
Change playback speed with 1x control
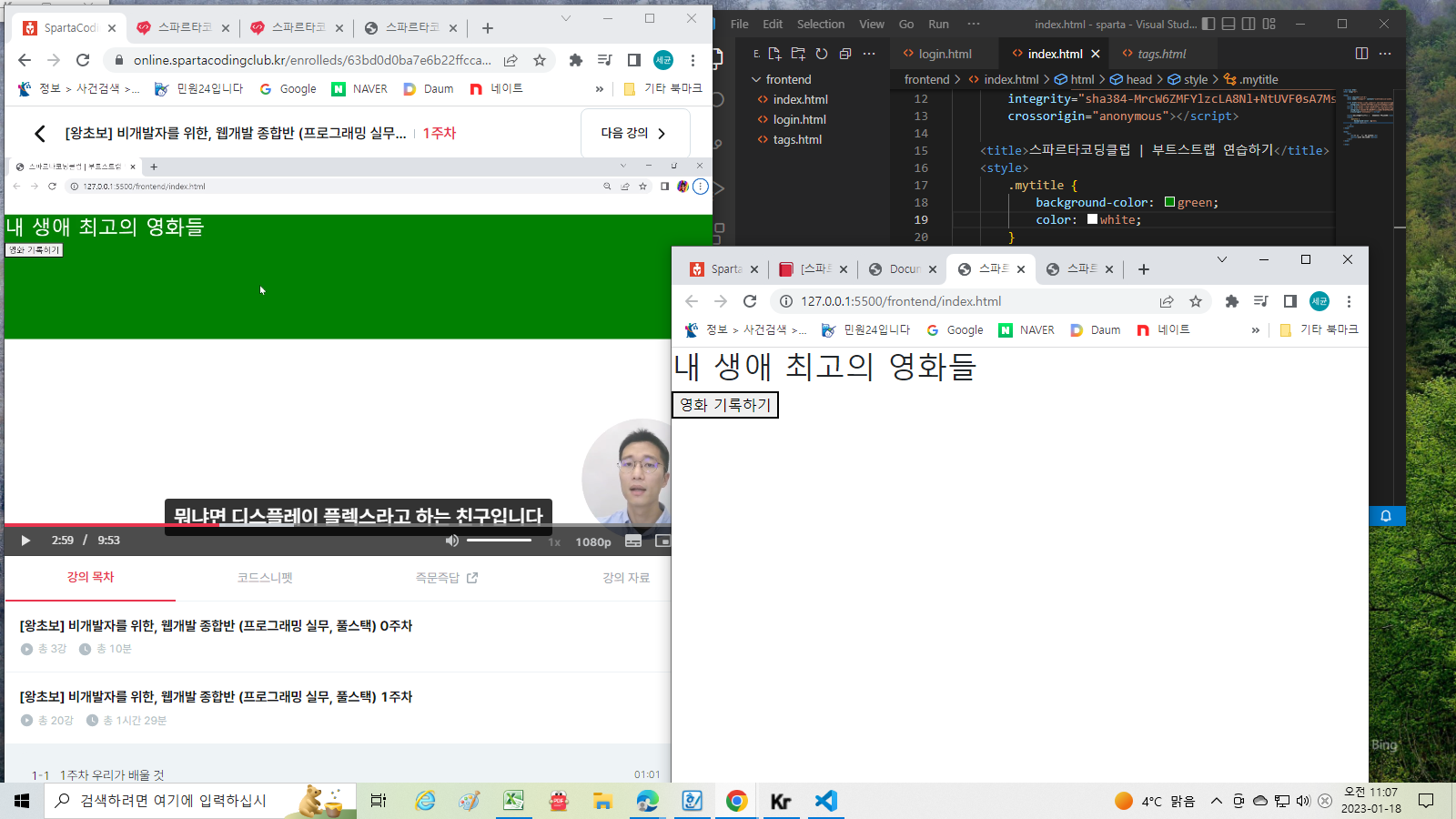pyautogui.click(x=554, y=541)
